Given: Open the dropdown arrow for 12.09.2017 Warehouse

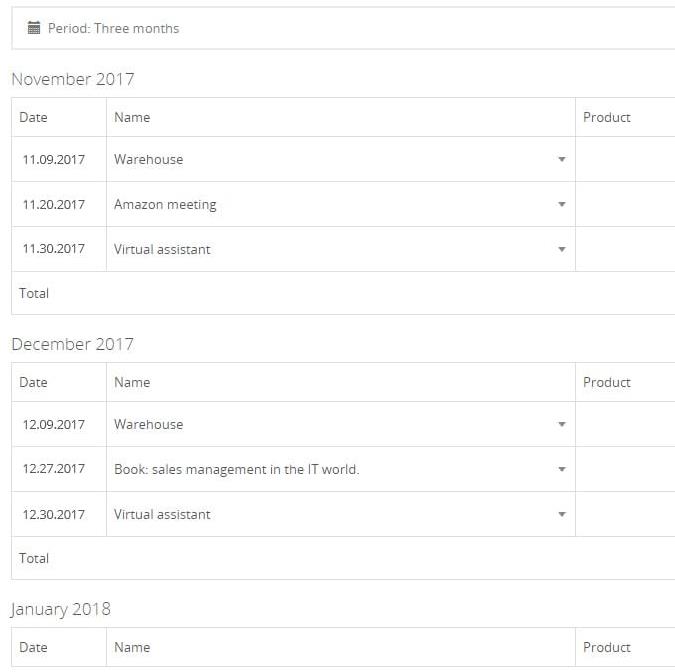Looking at the screenshot, I should click(561, 424).
